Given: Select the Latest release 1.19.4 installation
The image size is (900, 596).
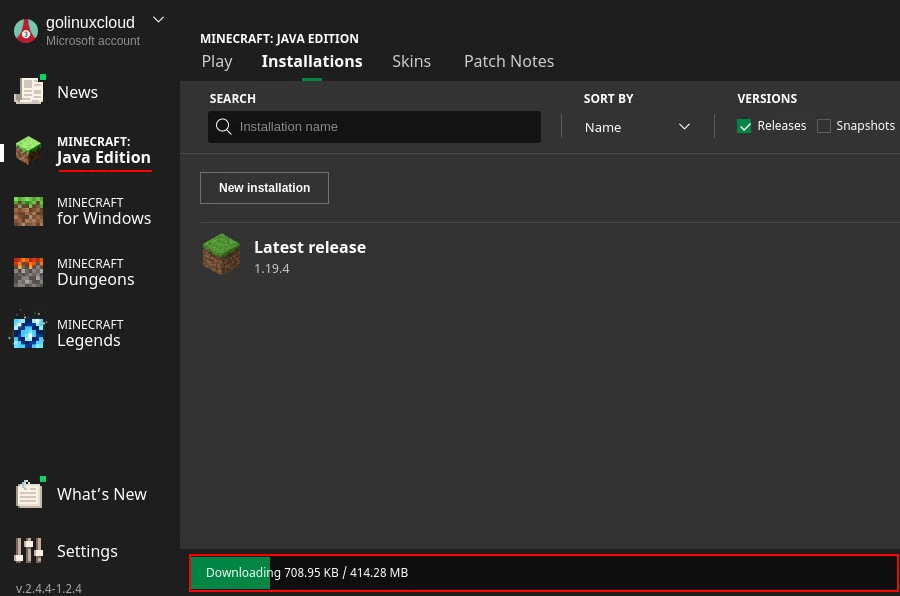Looking at the screenshot, I should pyautogui.click(x=310, y=256).
